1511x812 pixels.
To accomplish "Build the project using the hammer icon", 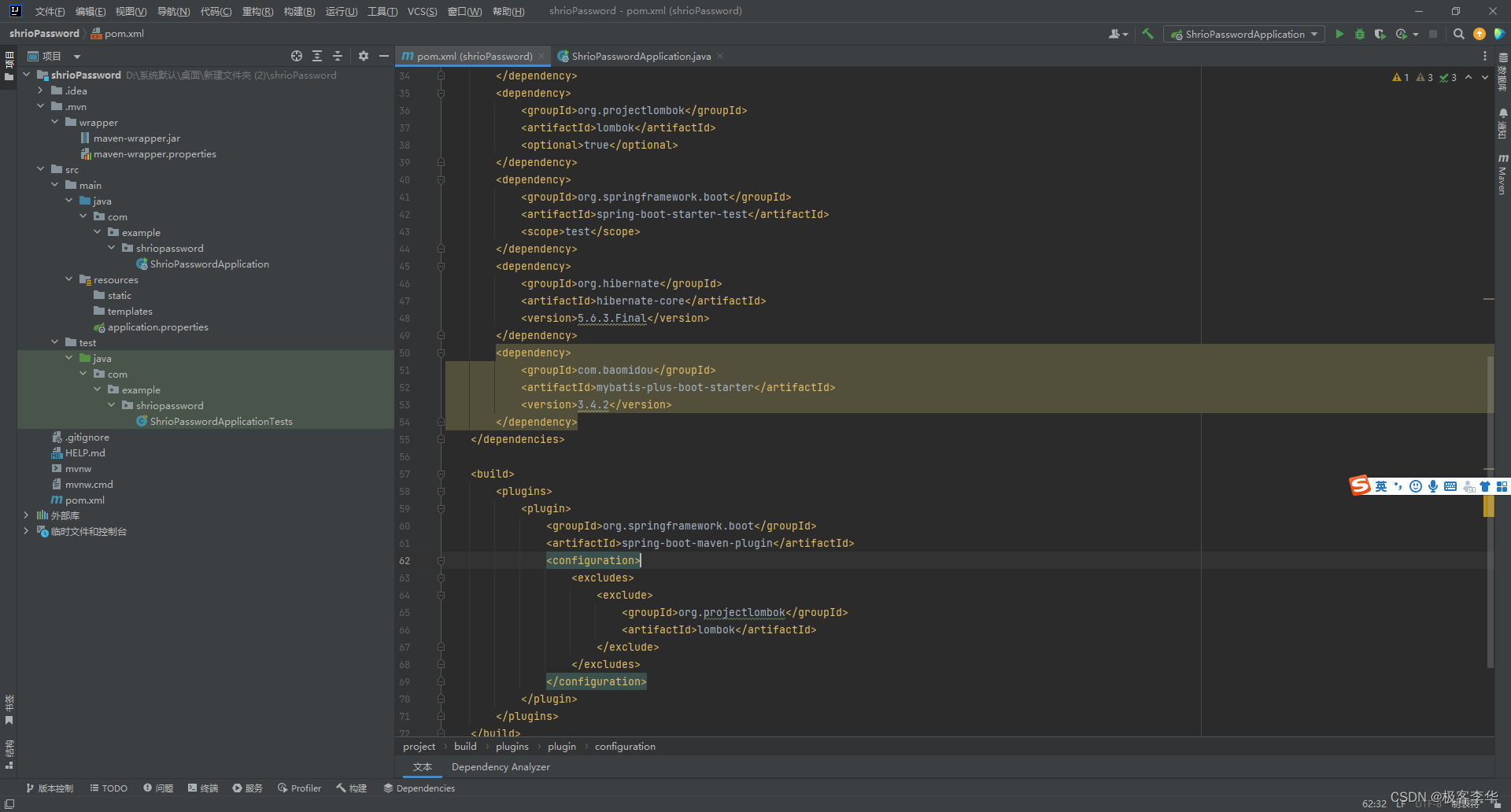I will click(x=1147, y=34).
